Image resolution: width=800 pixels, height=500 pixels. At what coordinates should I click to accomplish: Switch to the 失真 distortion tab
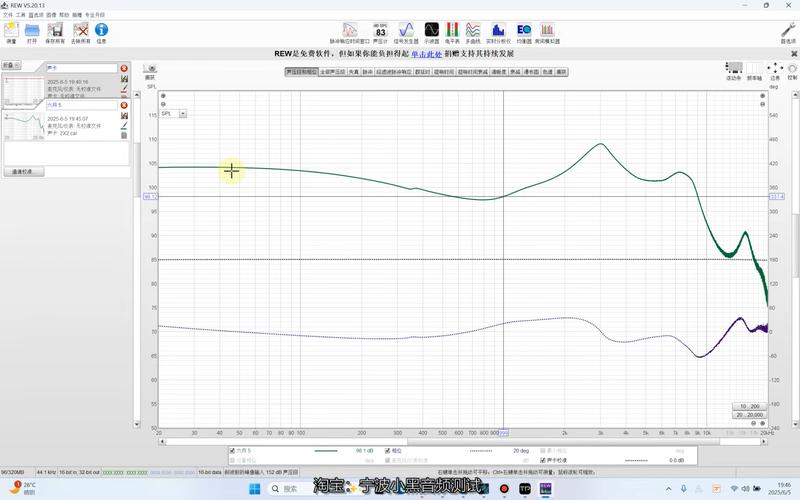click(354, 72)
